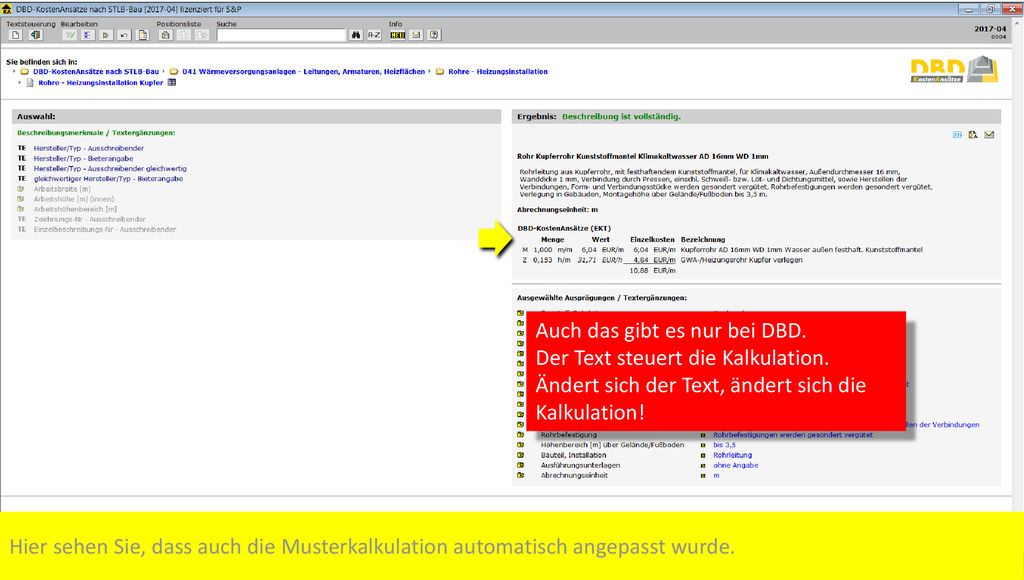Click the greyed Zeichnungs-Nr - Ausschreibender entry
This screenshot has width=1024, height=580.
89,219
